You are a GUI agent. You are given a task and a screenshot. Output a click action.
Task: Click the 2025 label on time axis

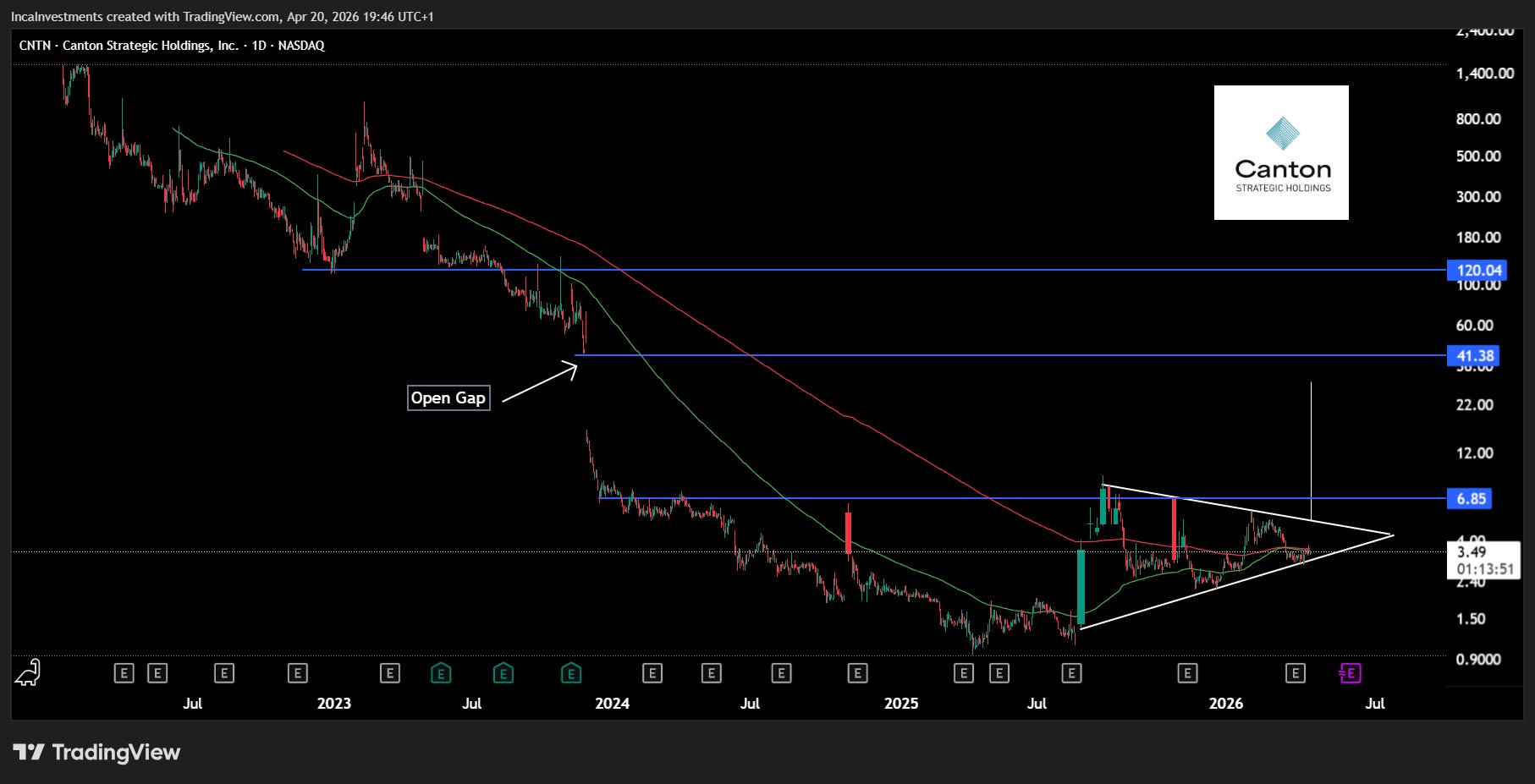[901, 704]
